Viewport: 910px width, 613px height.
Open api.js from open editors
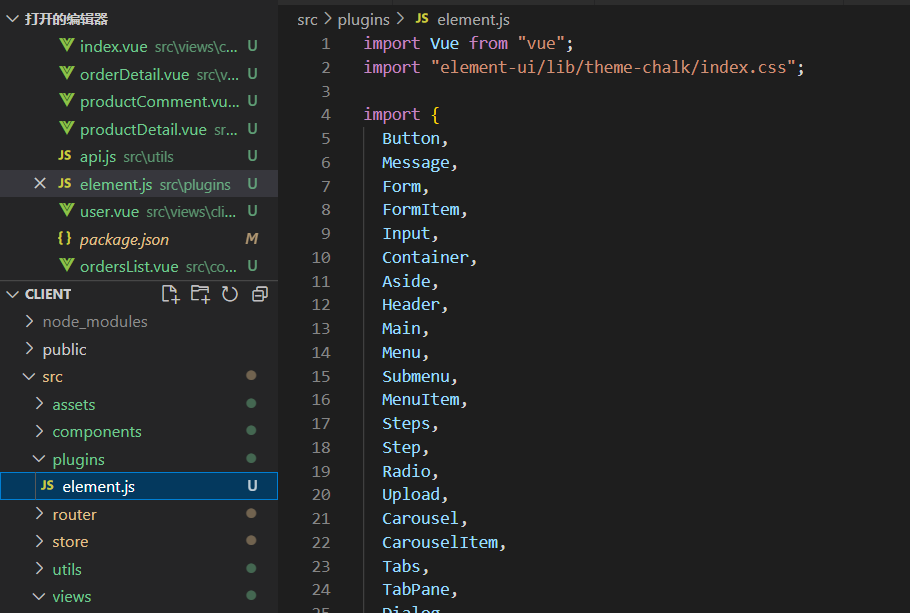point(139,156)
